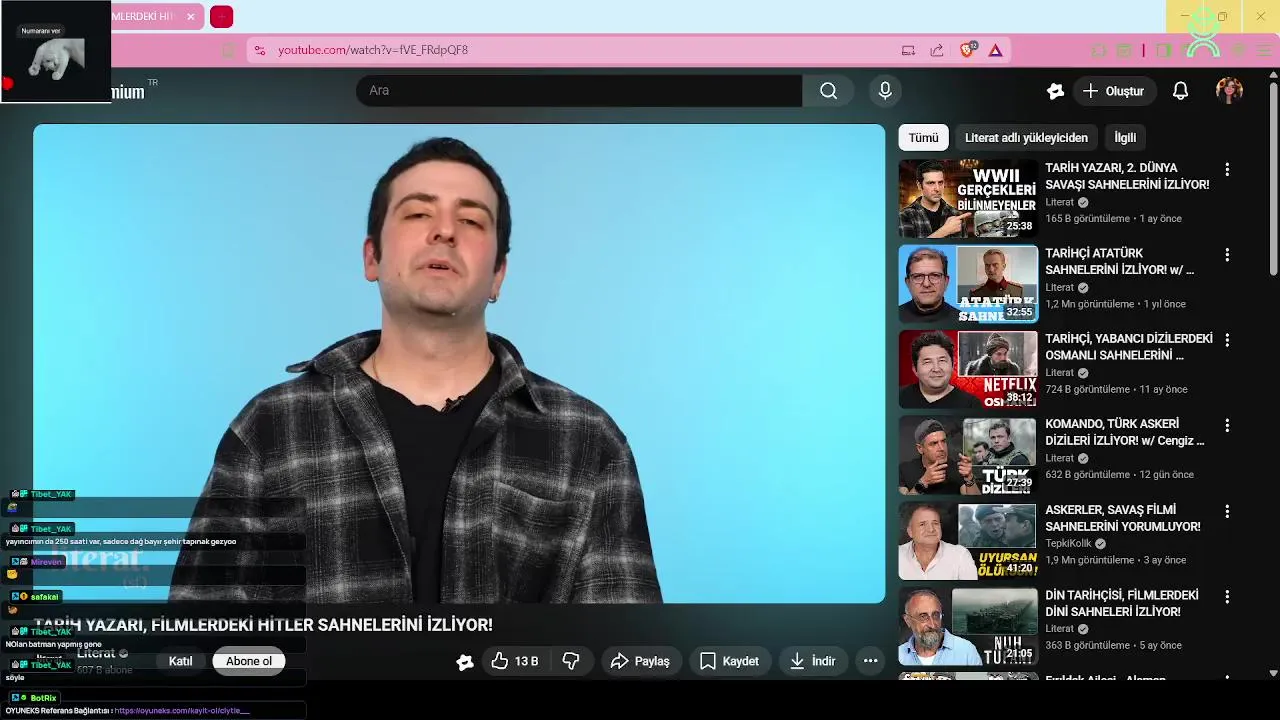Open 'DİN TARİHÇİSİ, FİLMLERDEKİ DİNİ SAHNELERİ' title
This screenshot has width=1280, height=720.
coord(1122,603)
